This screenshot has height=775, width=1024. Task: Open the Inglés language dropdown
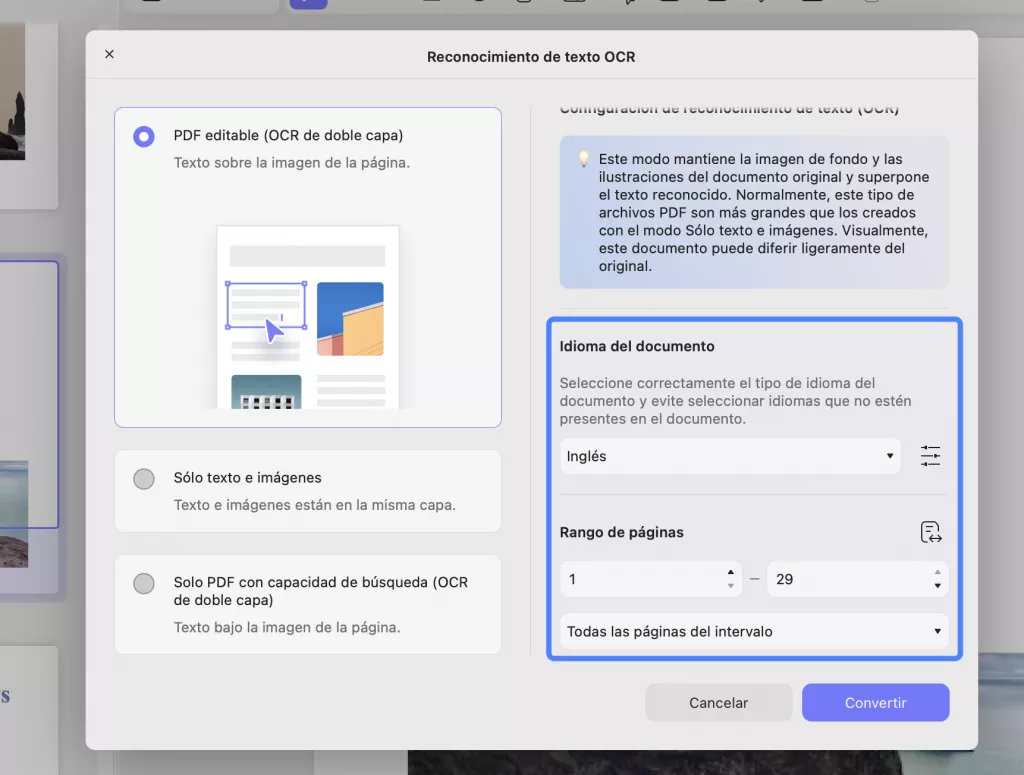coord(730,456)
